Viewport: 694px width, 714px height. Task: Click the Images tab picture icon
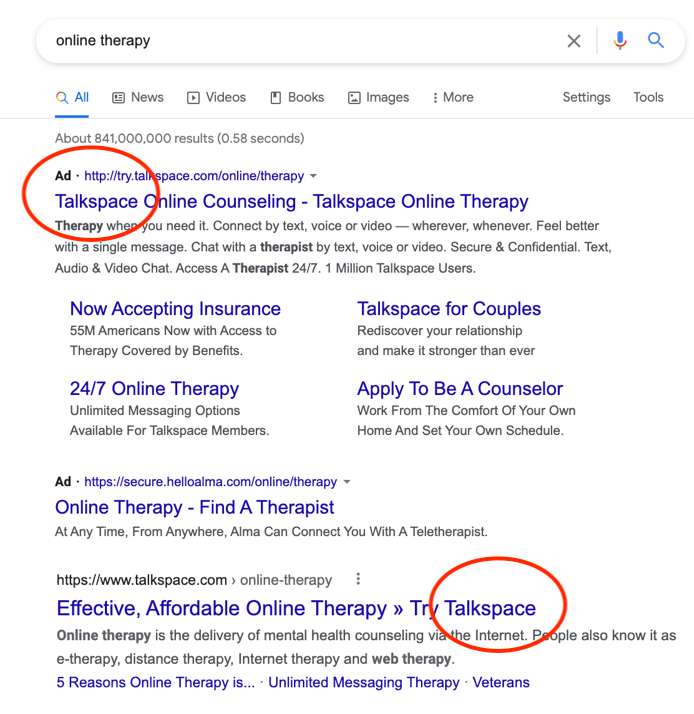pos(354,97)
